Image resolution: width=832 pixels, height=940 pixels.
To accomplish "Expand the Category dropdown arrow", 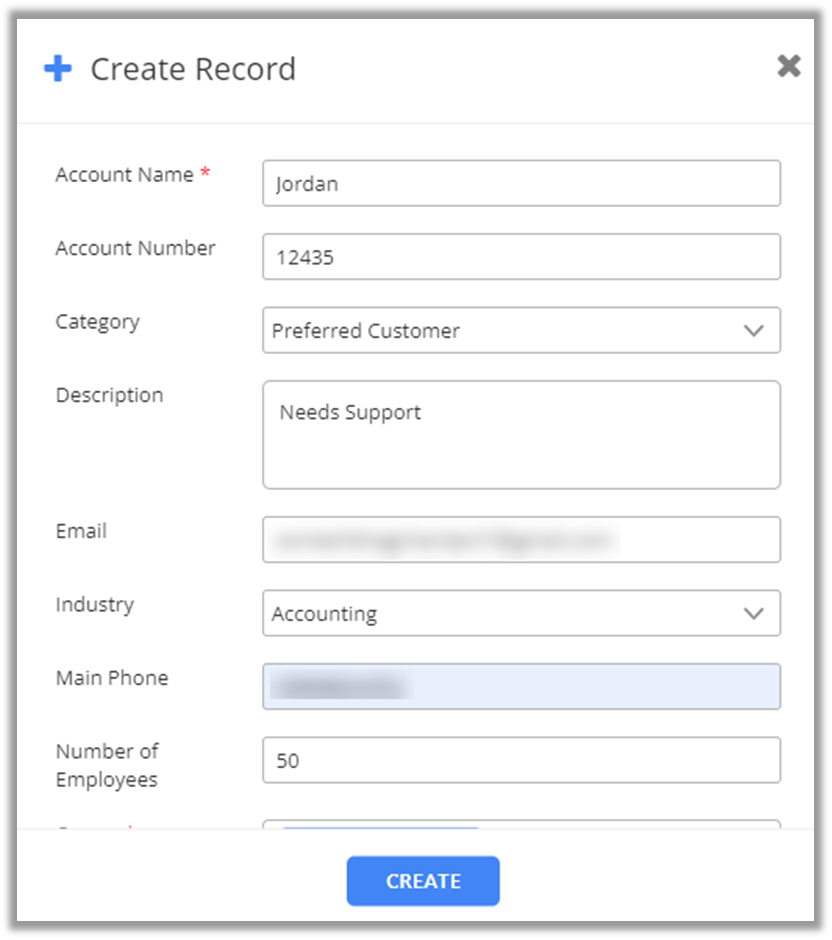I will (754, 331).
